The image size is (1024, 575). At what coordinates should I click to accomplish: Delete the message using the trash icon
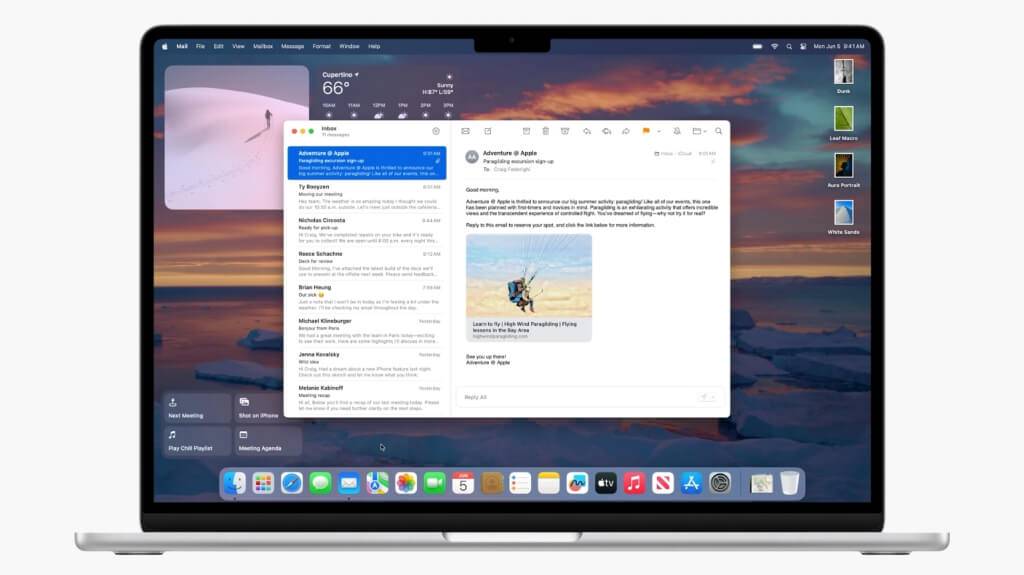[545, 131]
